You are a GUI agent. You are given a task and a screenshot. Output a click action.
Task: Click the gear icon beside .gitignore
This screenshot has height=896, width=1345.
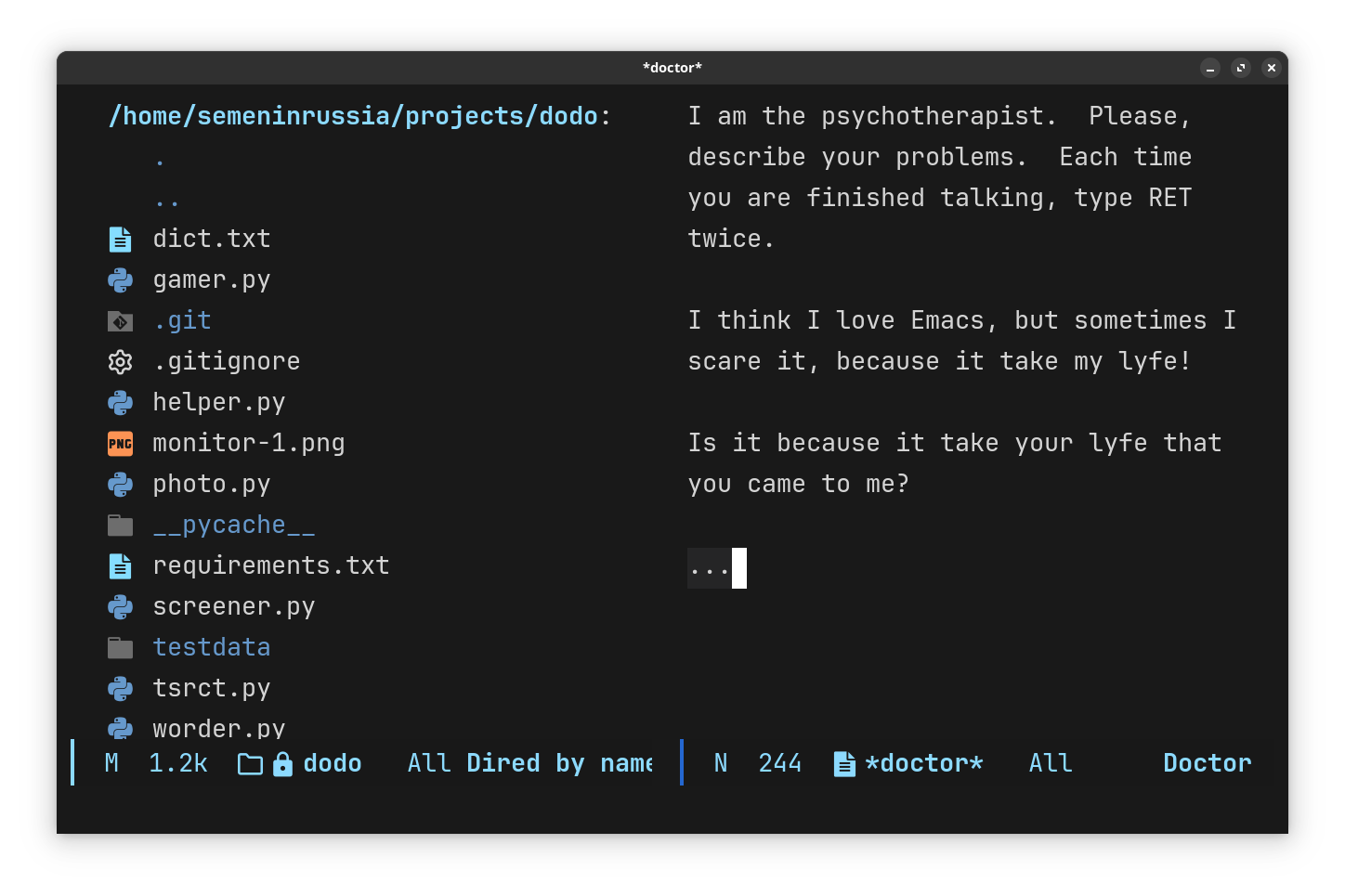coord(120,362)
